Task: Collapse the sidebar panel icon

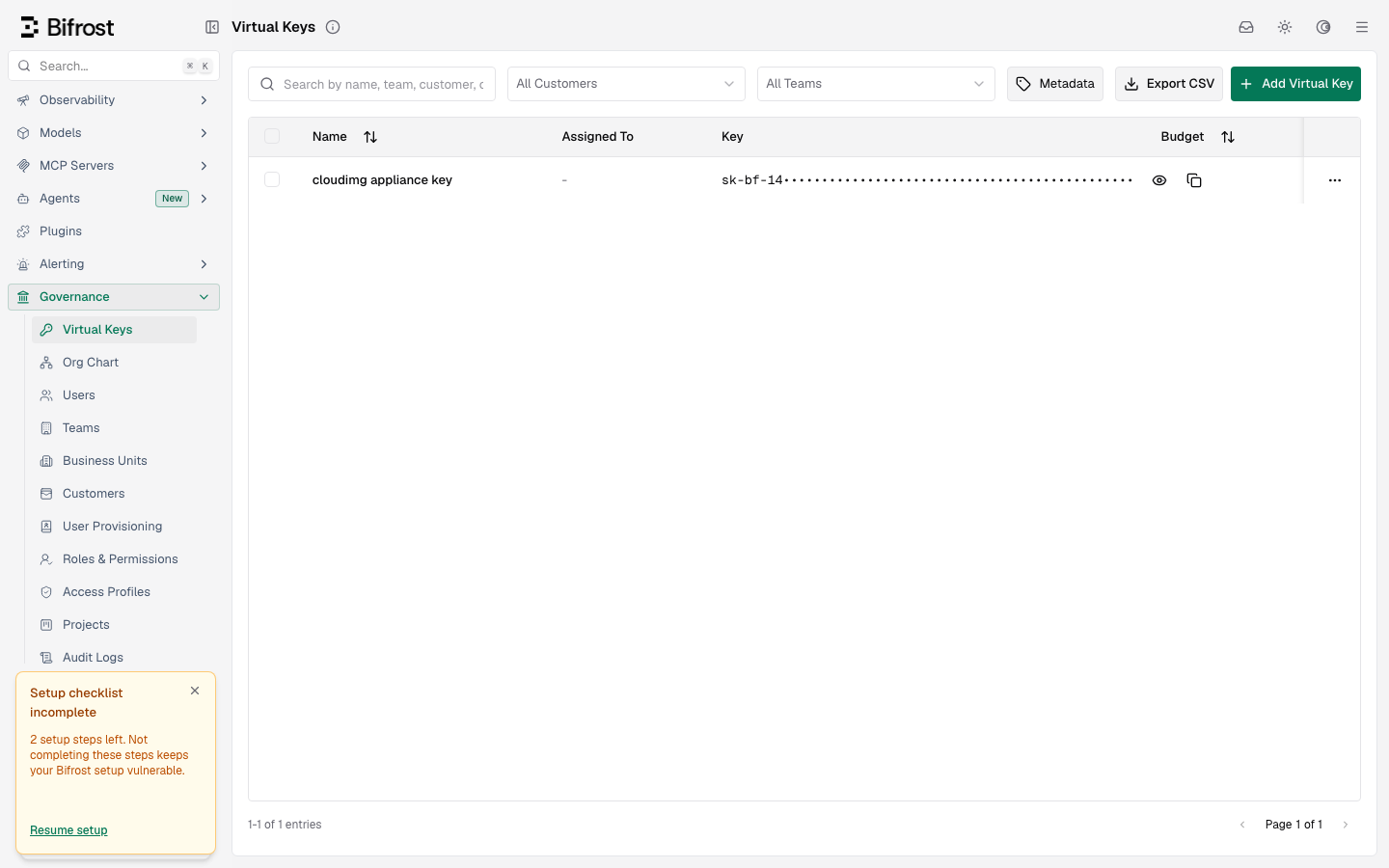Action: [x=212, y=27]
